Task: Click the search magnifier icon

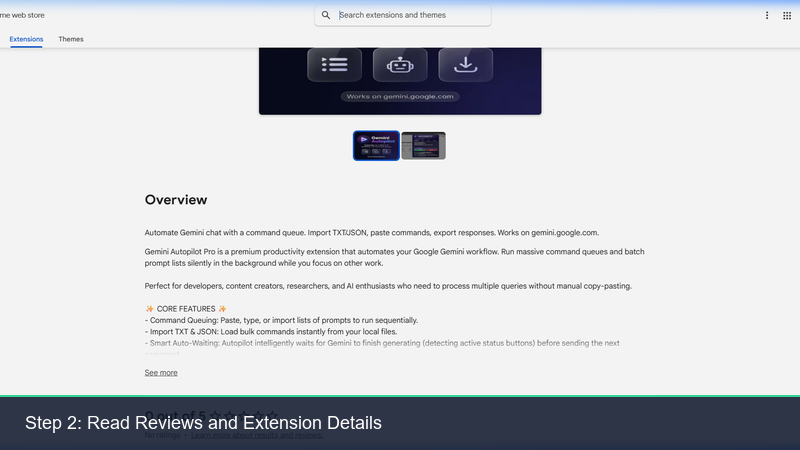Action: pos(326,15)
